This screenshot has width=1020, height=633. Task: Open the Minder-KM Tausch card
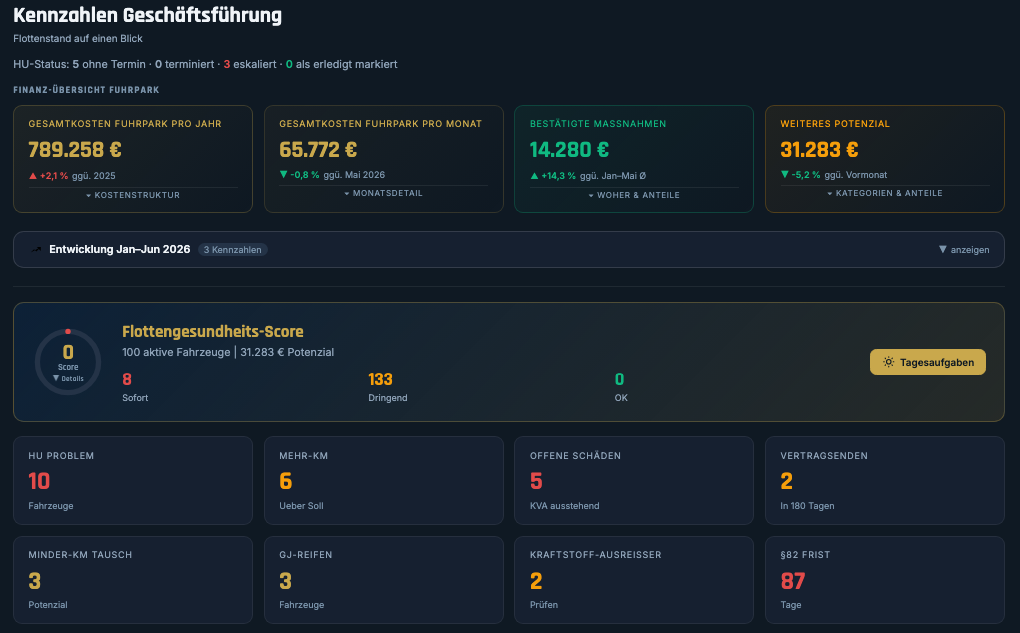click(x=133, y=580)
